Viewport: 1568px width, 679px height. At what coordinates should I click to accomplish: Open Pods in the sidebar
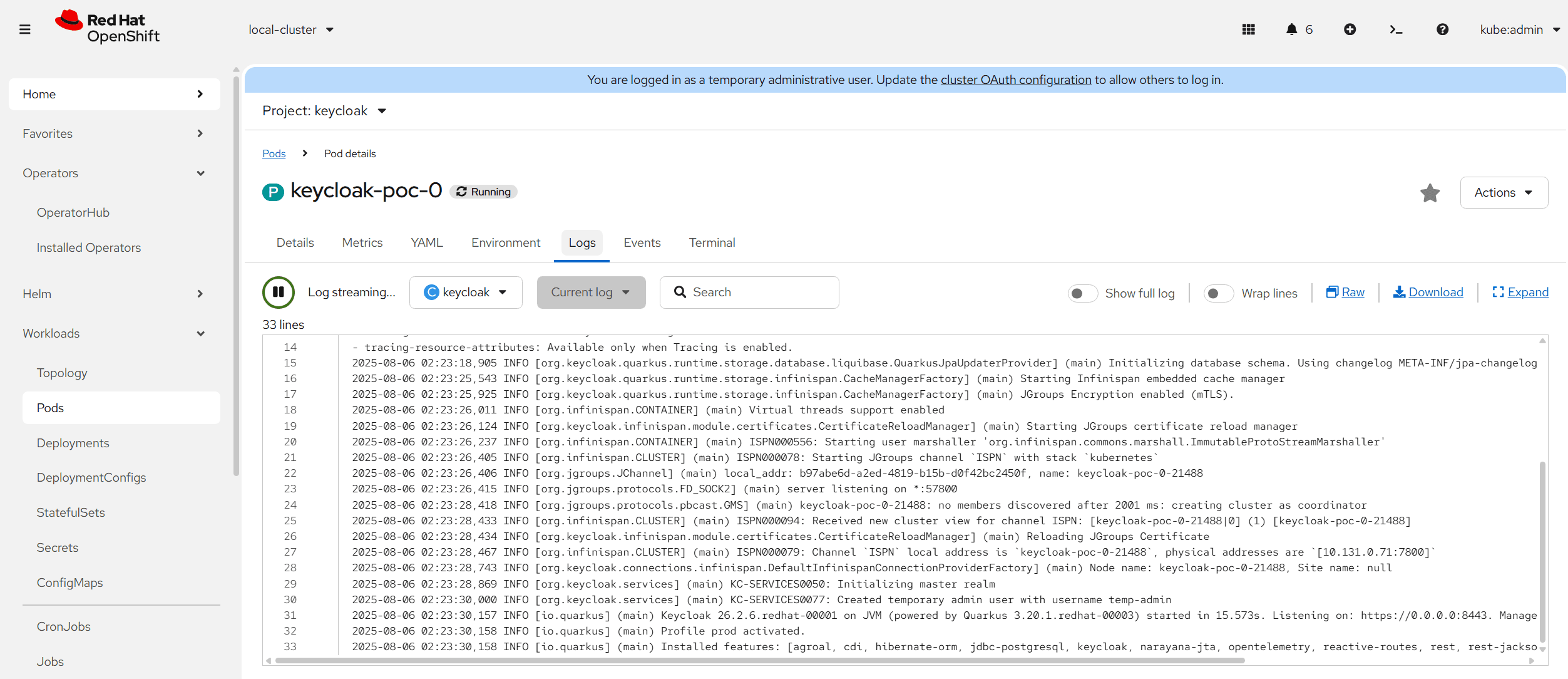(121, 408)
